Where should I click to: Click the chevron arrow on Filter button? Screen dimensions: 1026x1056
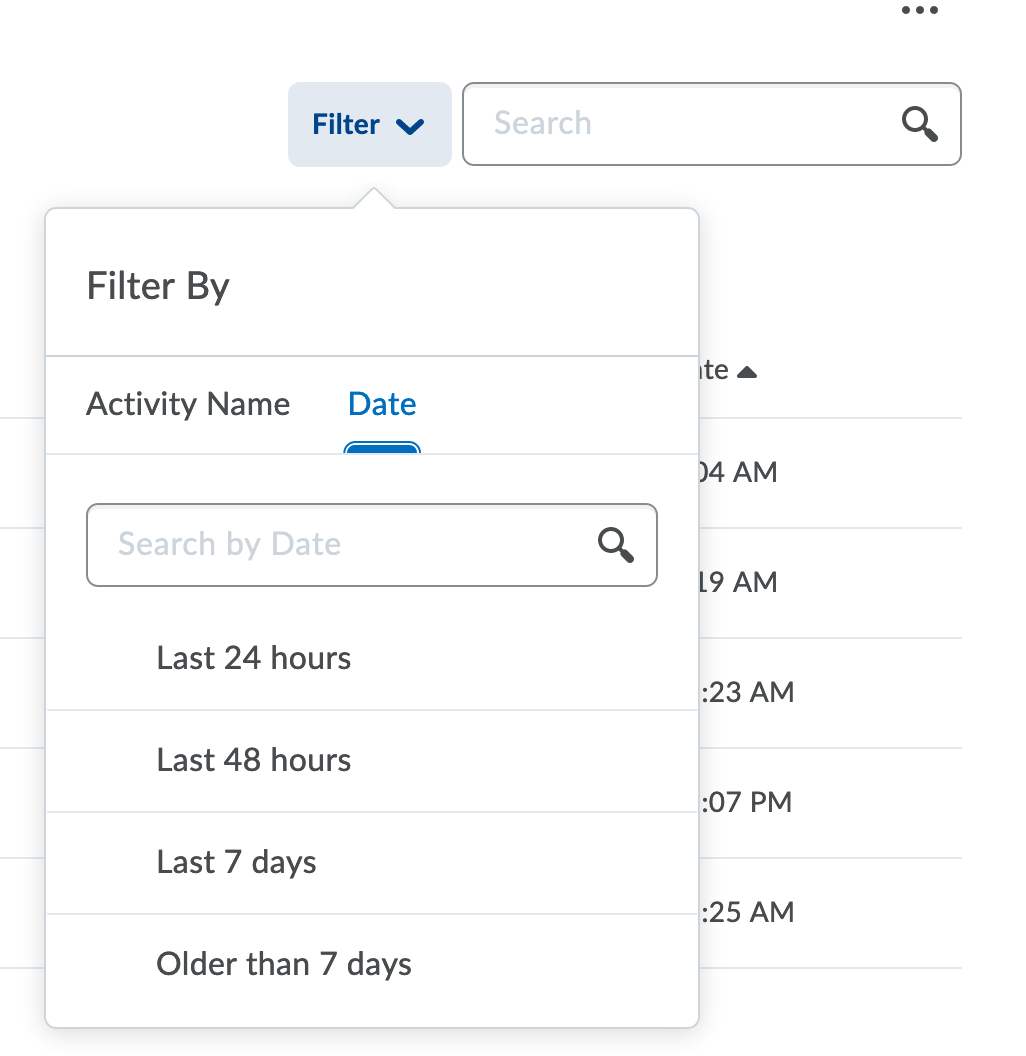[x=410, y=126]
